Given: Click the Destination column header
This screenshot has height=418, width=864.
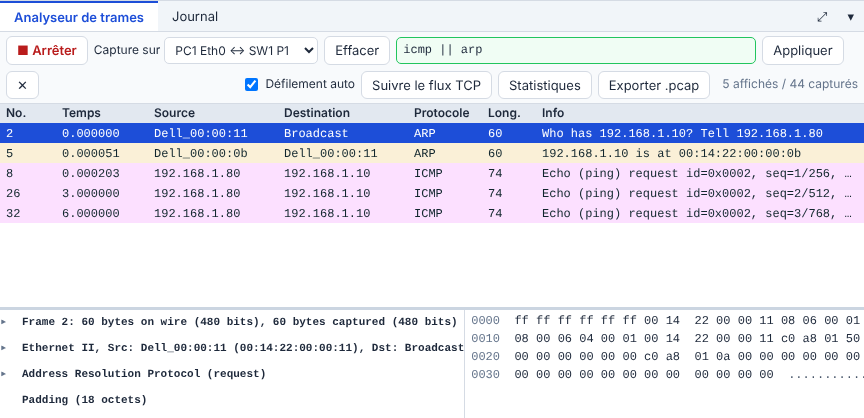Looking at the screenshot, I should coord(317,113).
